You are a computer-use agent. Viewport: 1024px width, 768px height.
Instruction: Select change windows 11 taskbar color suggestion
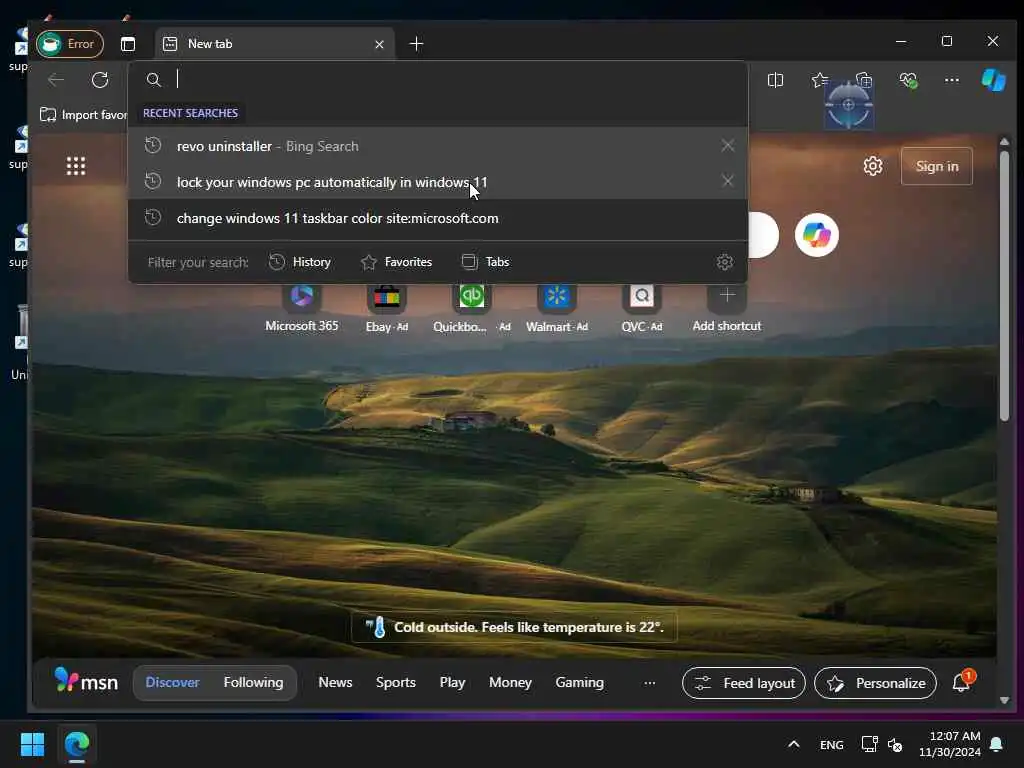(438, 218)
